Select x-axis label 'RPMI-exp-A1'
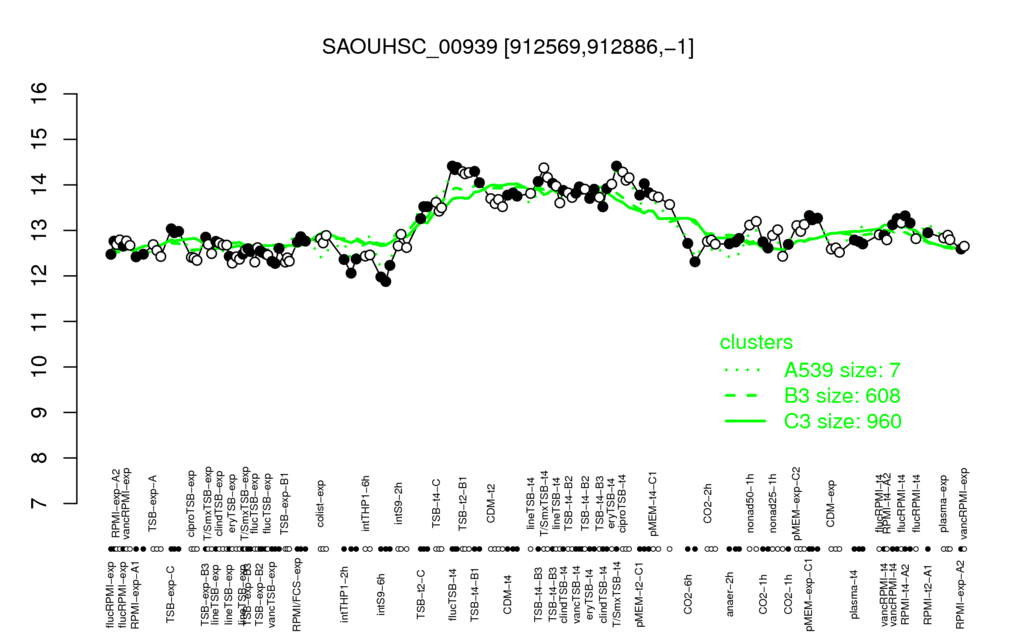Viewport: 1024px width, 640px height. 135,594
